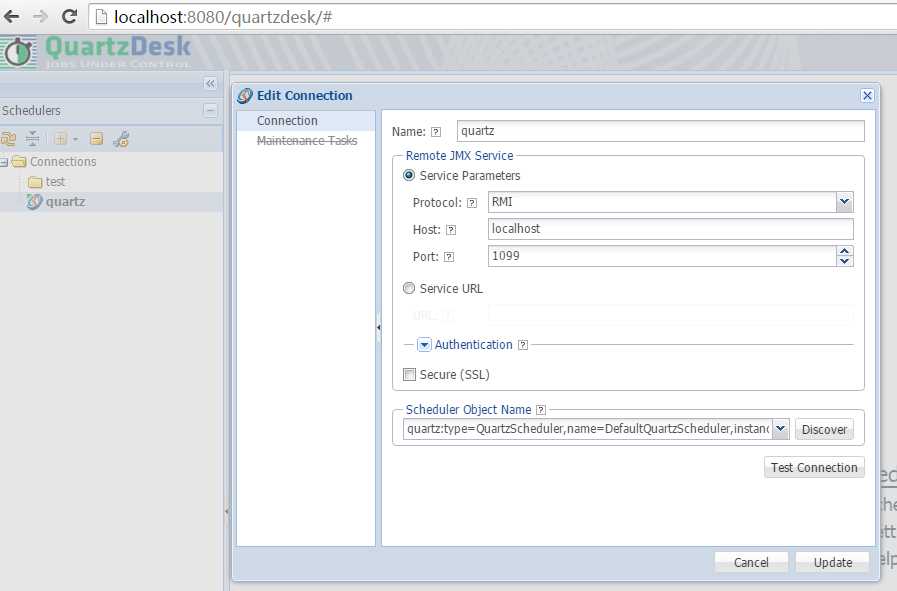
Task: Click the Scheduler Object Name help icon
Action: pos(541,410)
